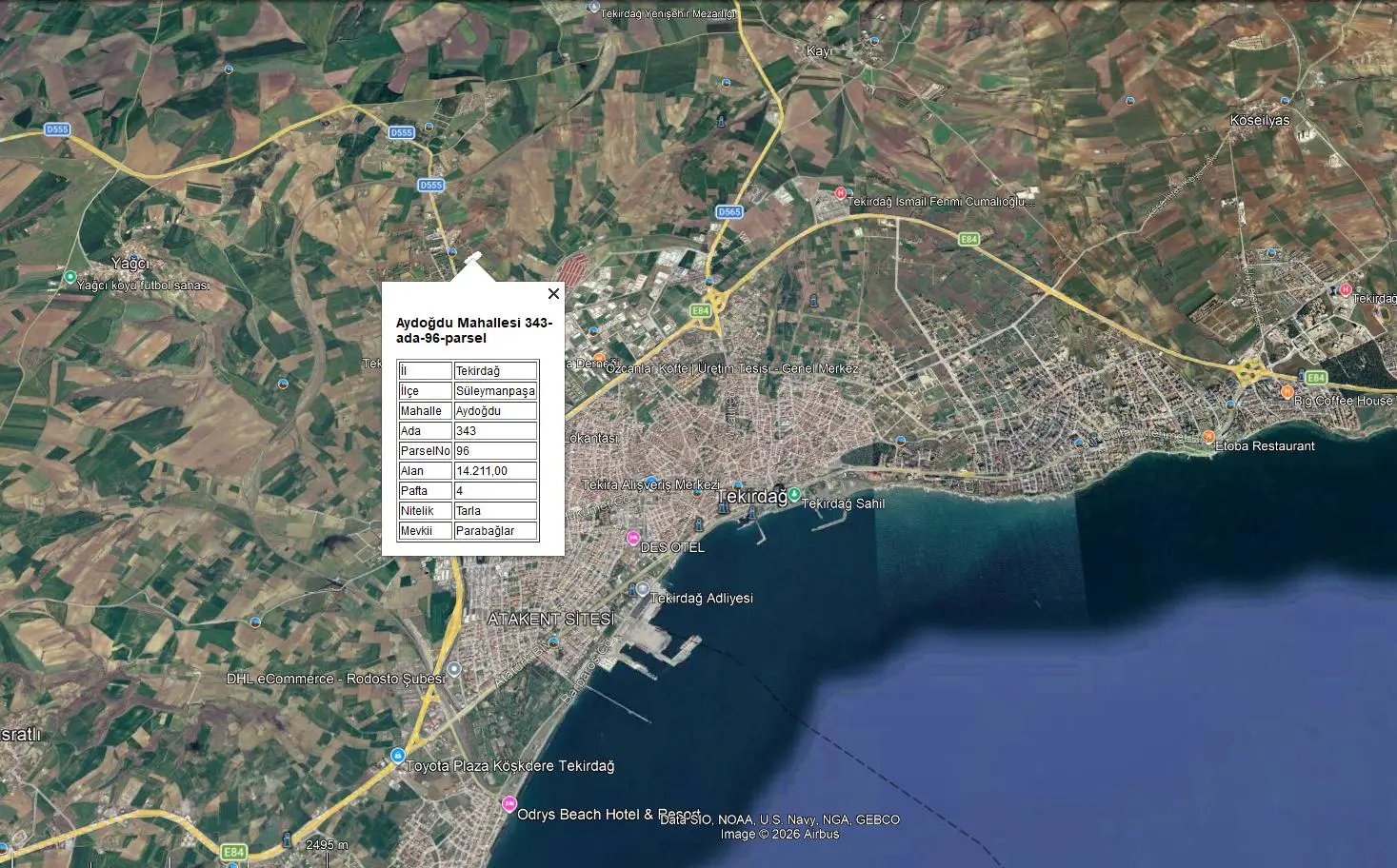Close the Aydoğdu Mahallesi parcel info balloon
Image resolution: width=1397 pixels, height=868 pixels.
tap(553, 293)
